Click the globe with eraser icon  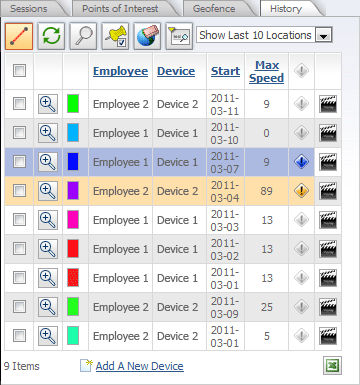[x=147, y=36]
